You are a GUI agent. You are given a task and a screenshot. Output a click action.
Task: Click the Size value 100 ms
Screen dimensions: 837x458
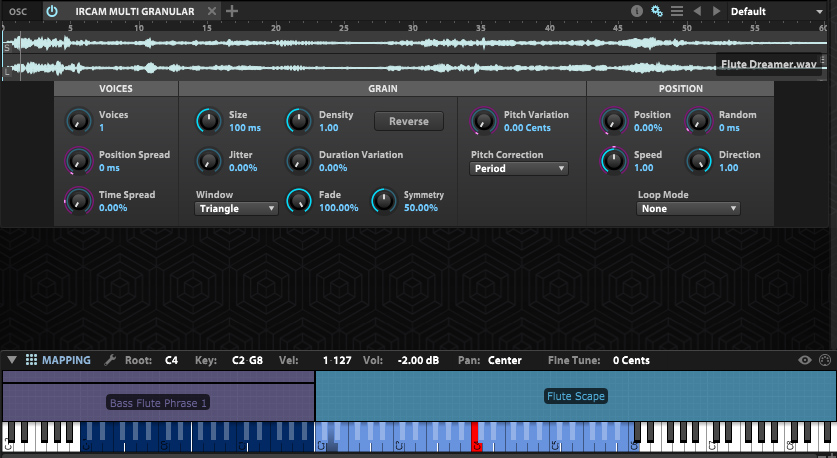[245, 128]
